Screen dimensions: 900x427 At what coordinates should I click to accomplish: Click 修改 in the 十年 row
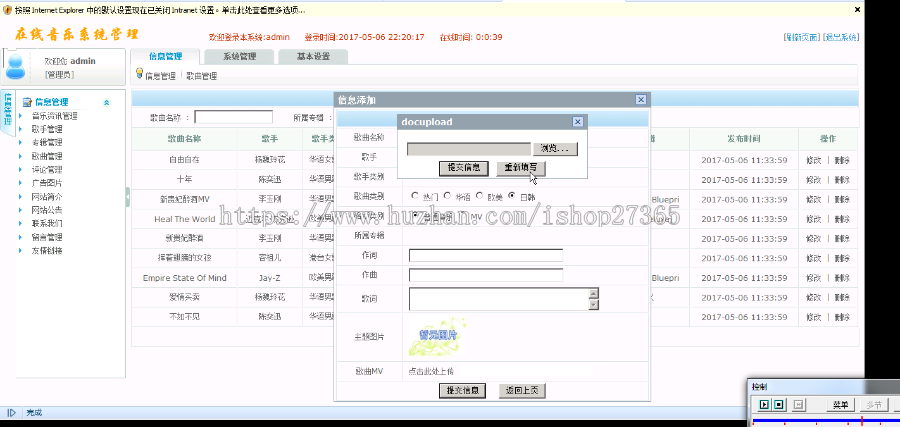(x=813, y=180)
